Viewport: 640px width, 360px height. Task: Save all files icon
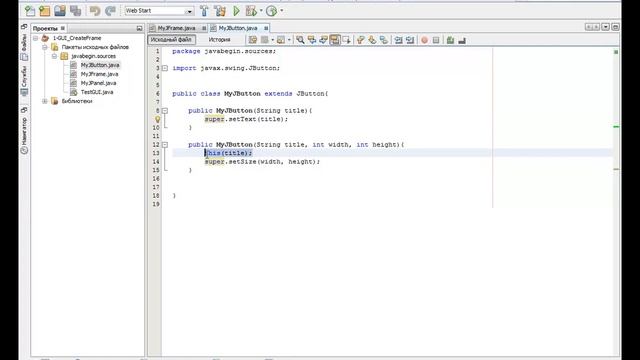click(x=76, y=11)
